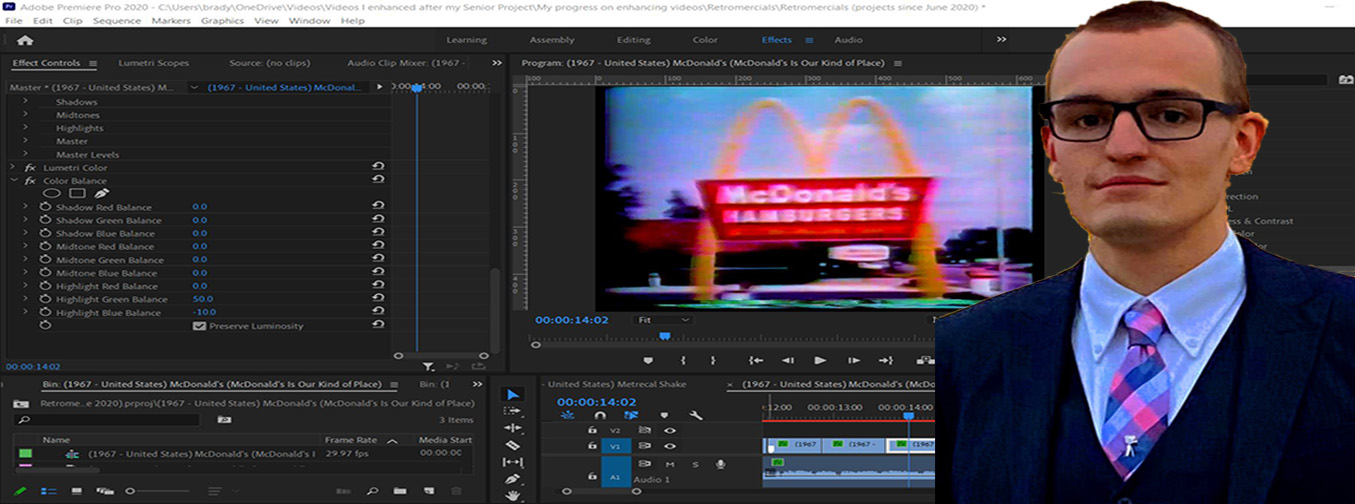Select the Lumetri Scopes panel tab

[153, 63]
